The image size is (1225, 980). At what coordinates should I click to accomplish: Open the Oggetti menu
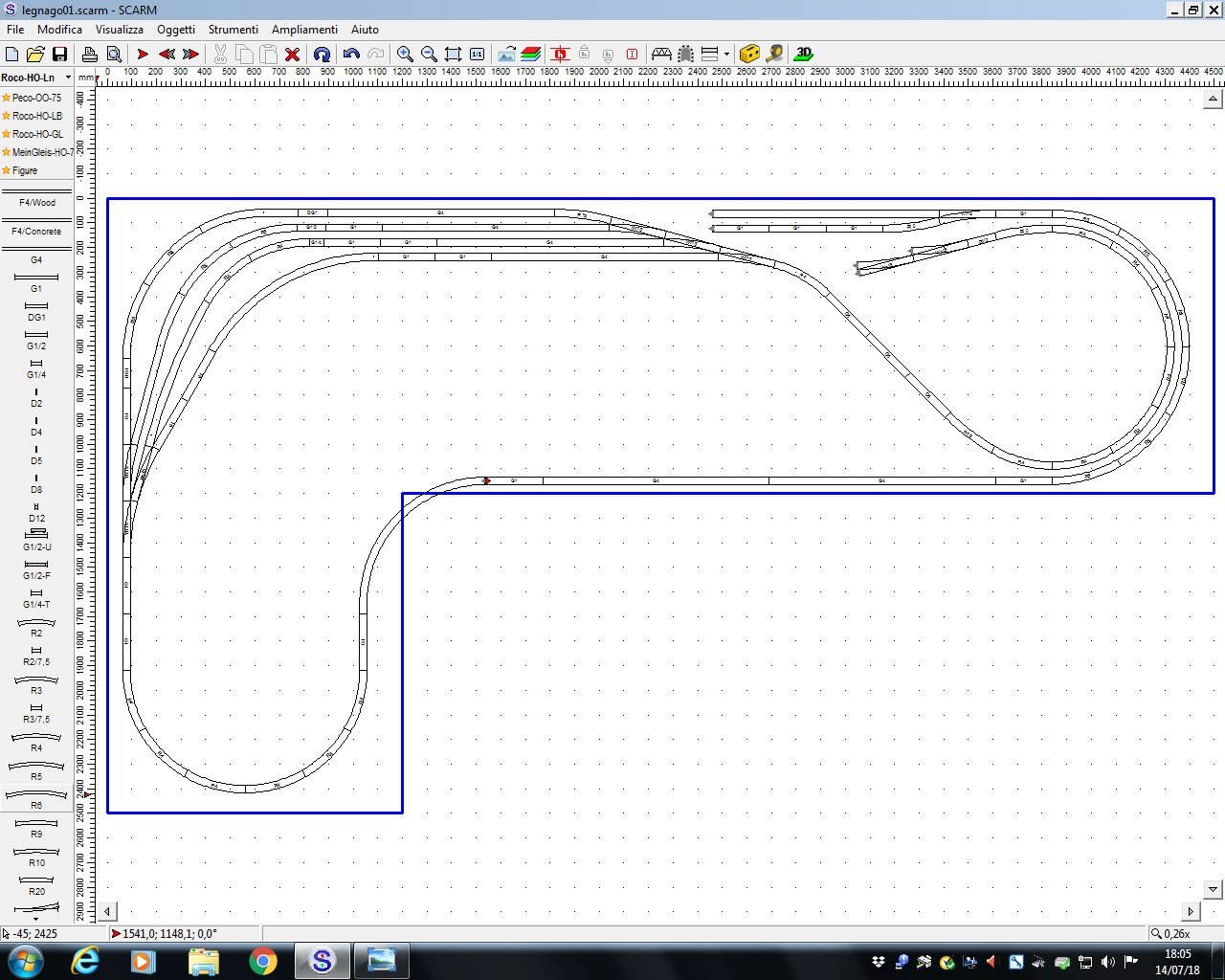(176, 30)
